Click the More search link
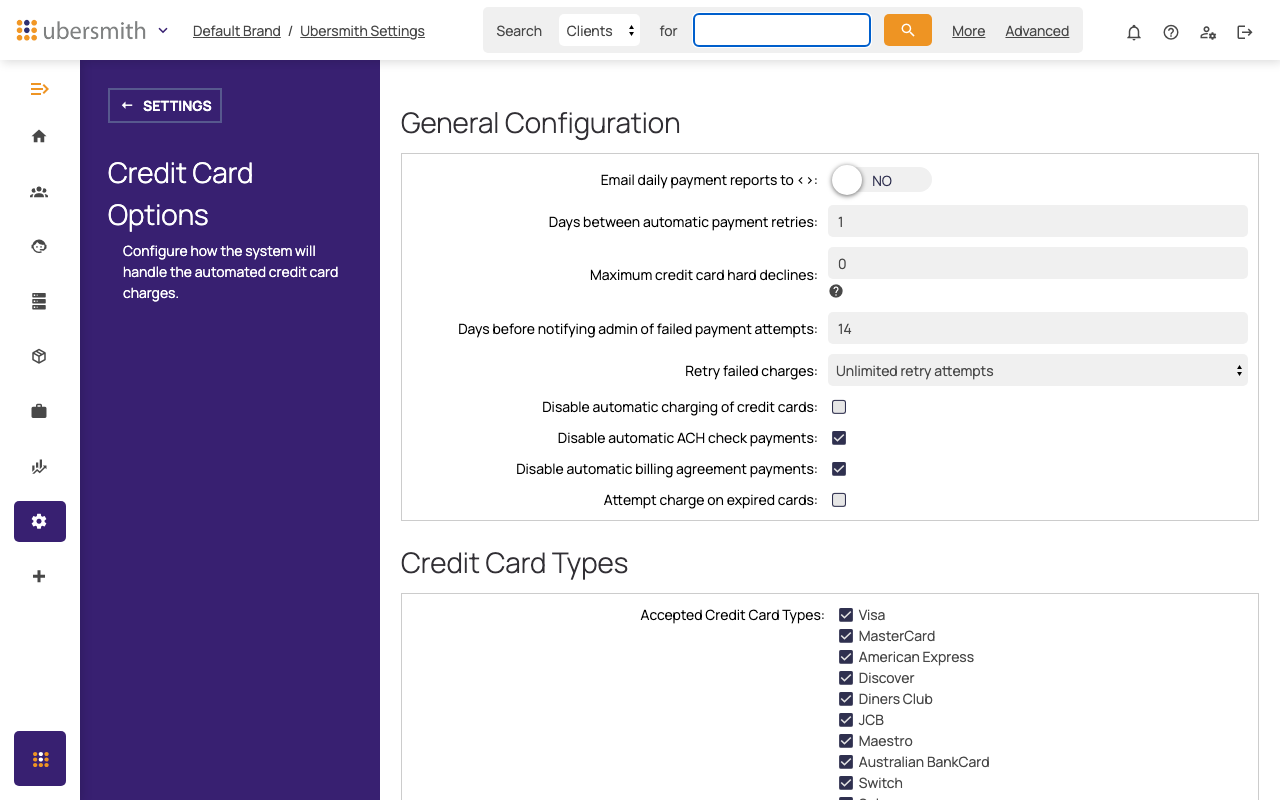1280x800 pixels. coord(968,31)
